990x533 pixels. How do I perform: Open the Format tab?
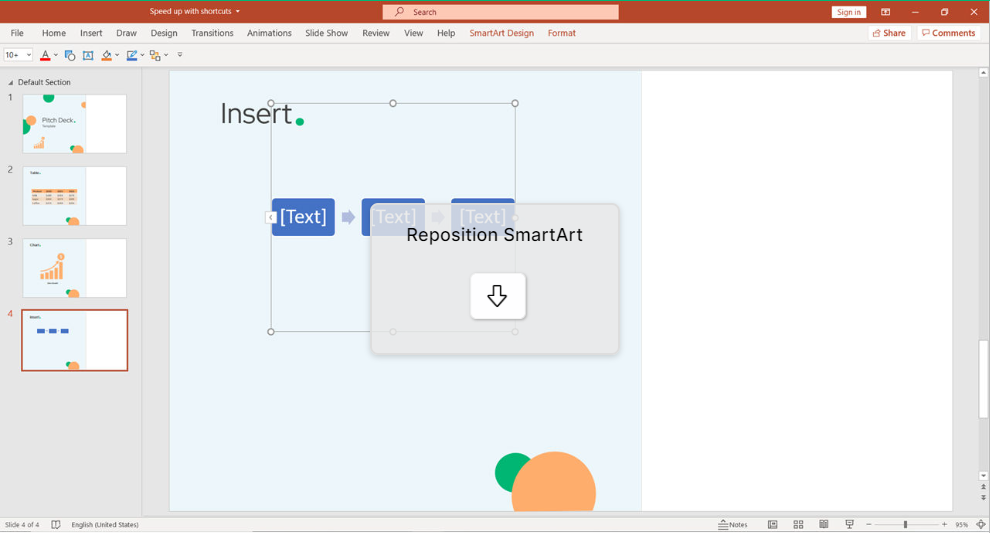tap(561, 33)
